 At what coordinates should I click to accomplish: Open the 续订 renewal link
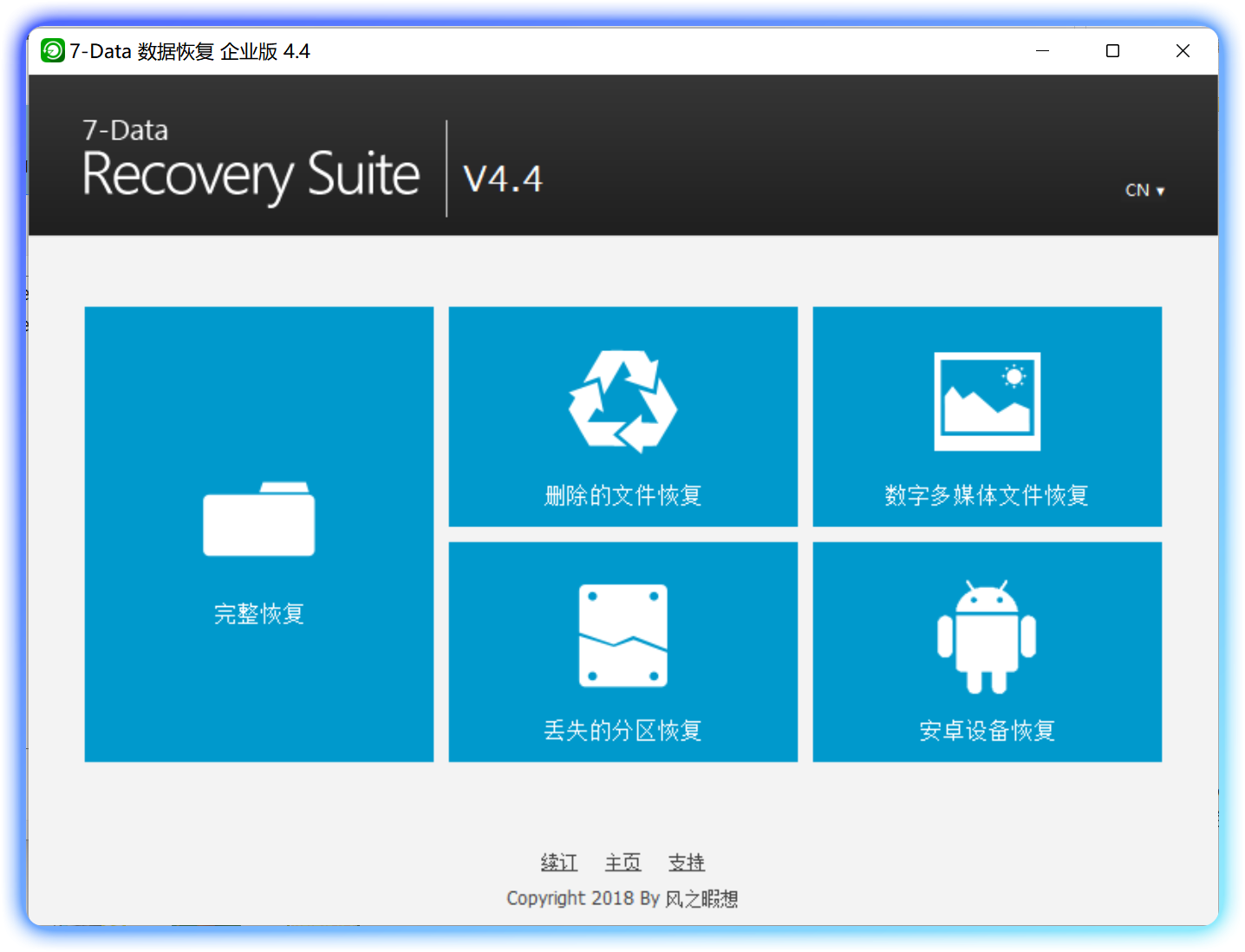[x=559, y=862]
